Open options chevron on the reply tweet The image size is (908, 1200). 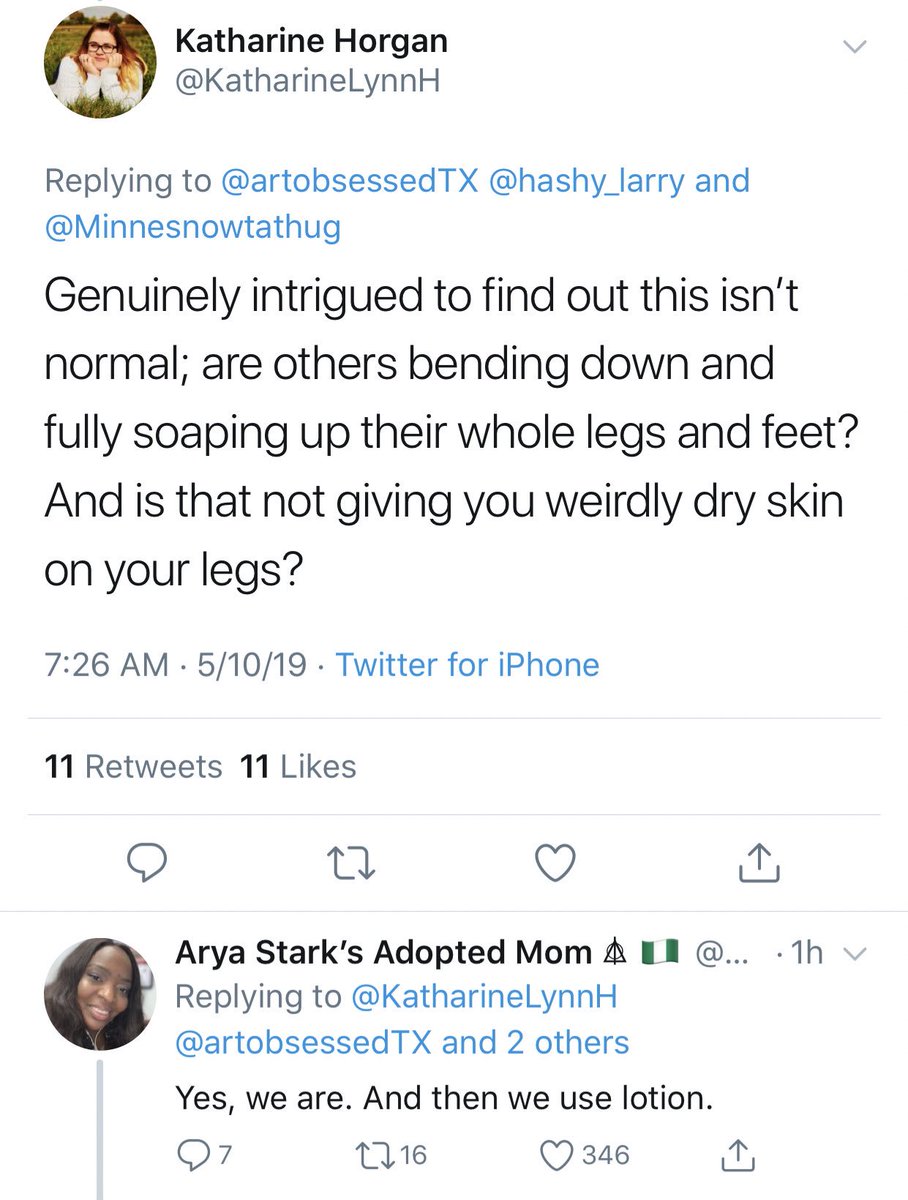[x=853, y=955]
